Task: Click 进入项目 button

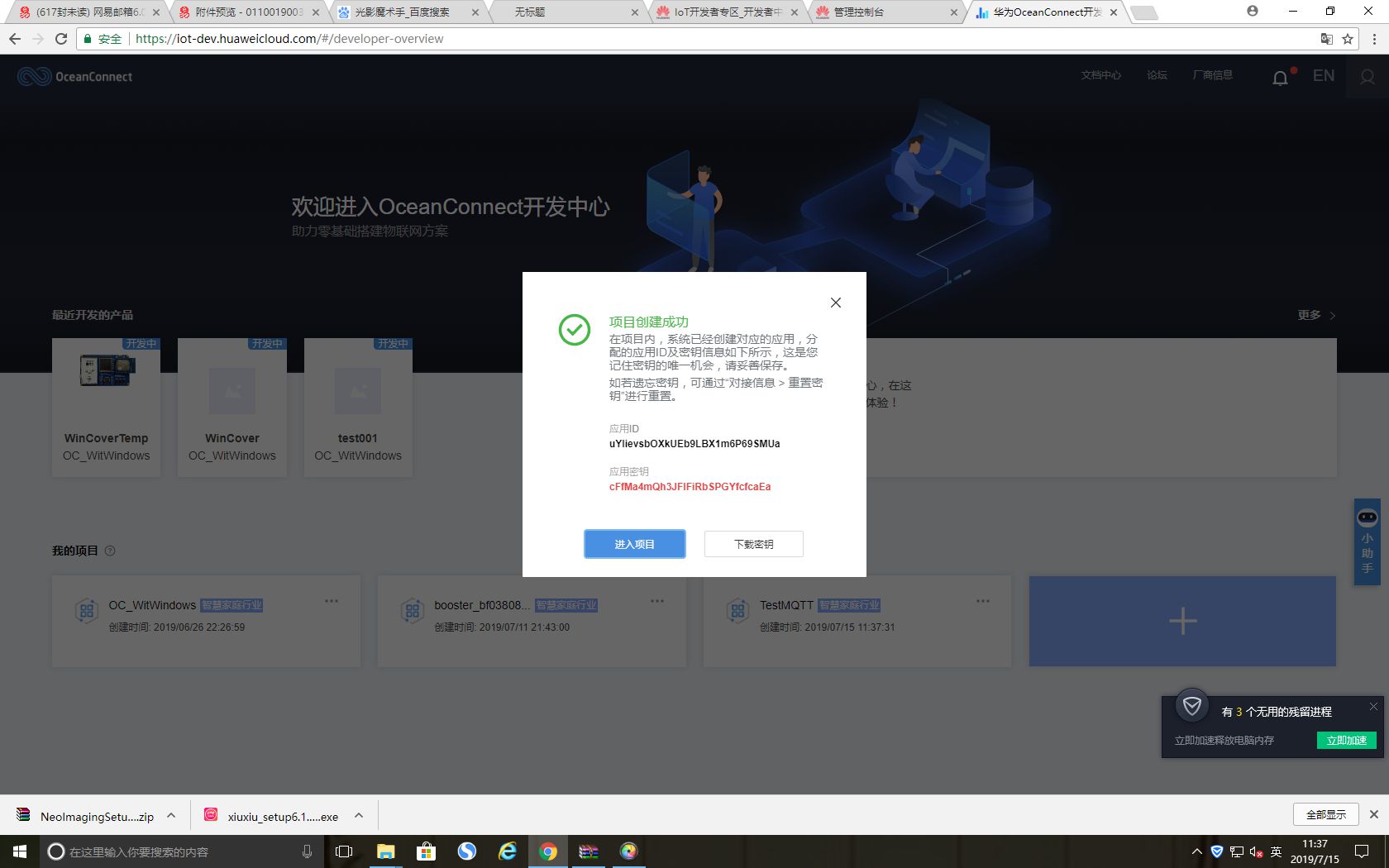Action: (x=634, y=544)
